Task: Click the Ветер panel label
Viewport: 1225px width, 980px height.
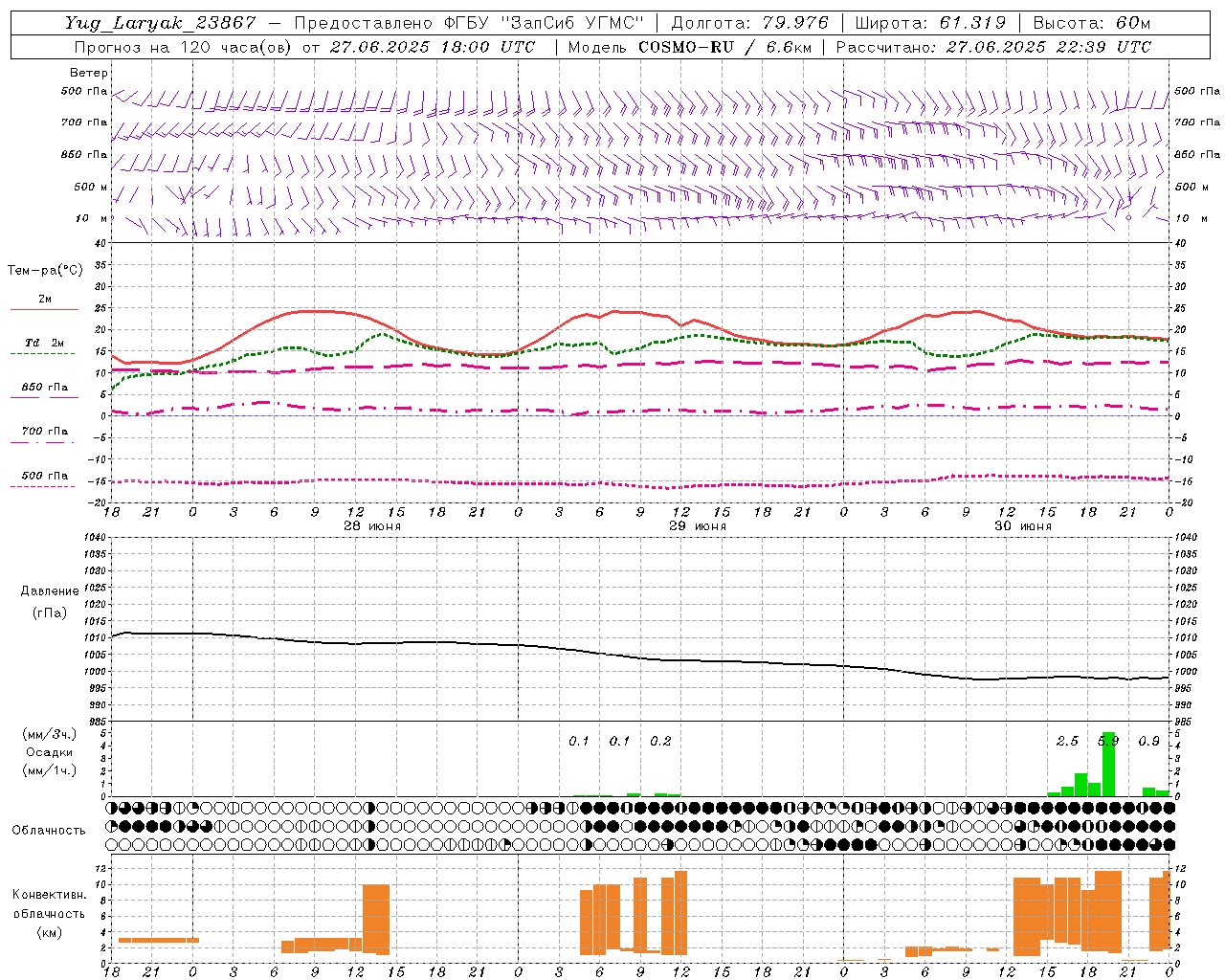Action: tap(89, 73)
